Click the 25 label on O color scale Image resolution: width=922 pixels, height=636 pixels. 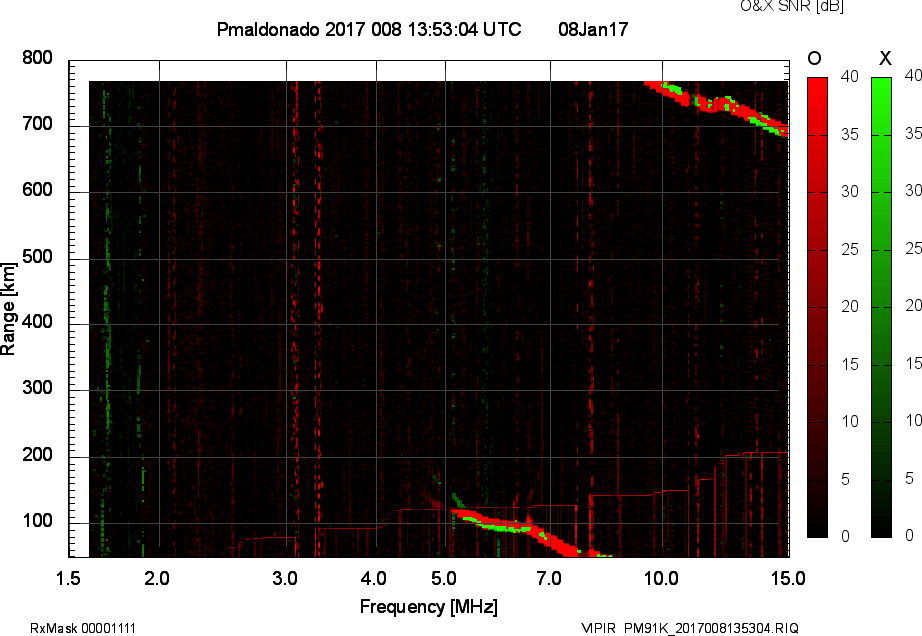[x=850, y=249]
